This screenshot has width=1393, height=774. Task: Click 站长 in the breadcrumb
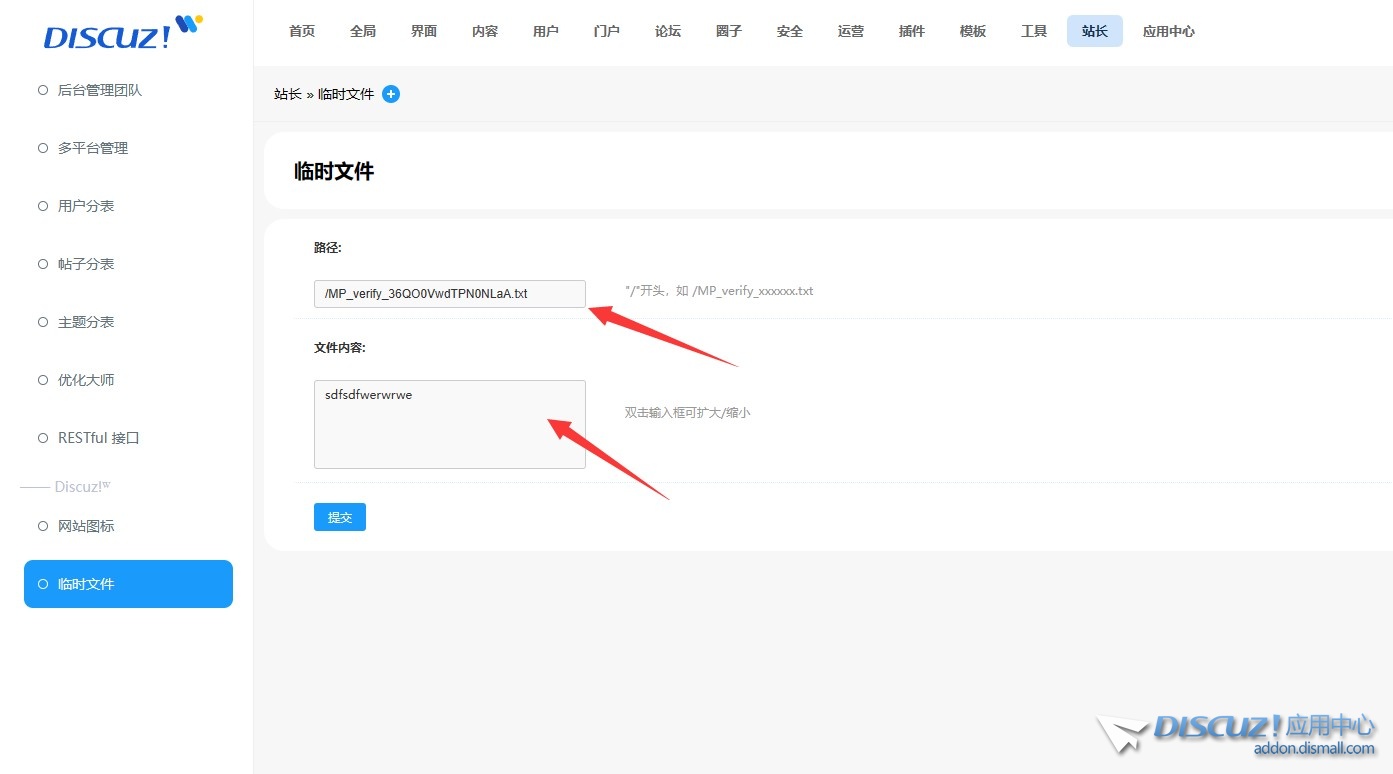tap(288, 94)
